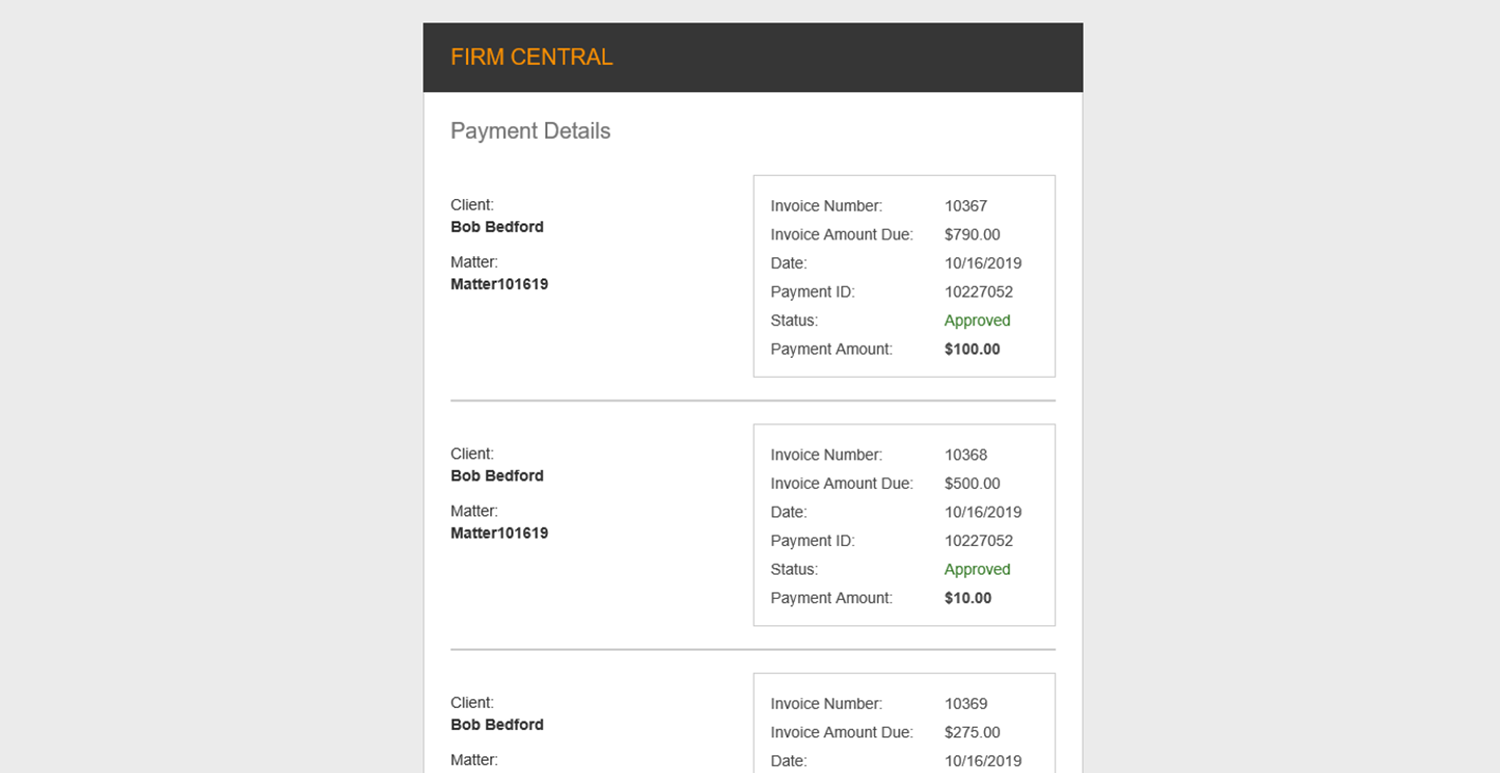Screen dimensions: 1500x773
Task: Click the third Bob Bedford client name
Action: coord(497,725)
